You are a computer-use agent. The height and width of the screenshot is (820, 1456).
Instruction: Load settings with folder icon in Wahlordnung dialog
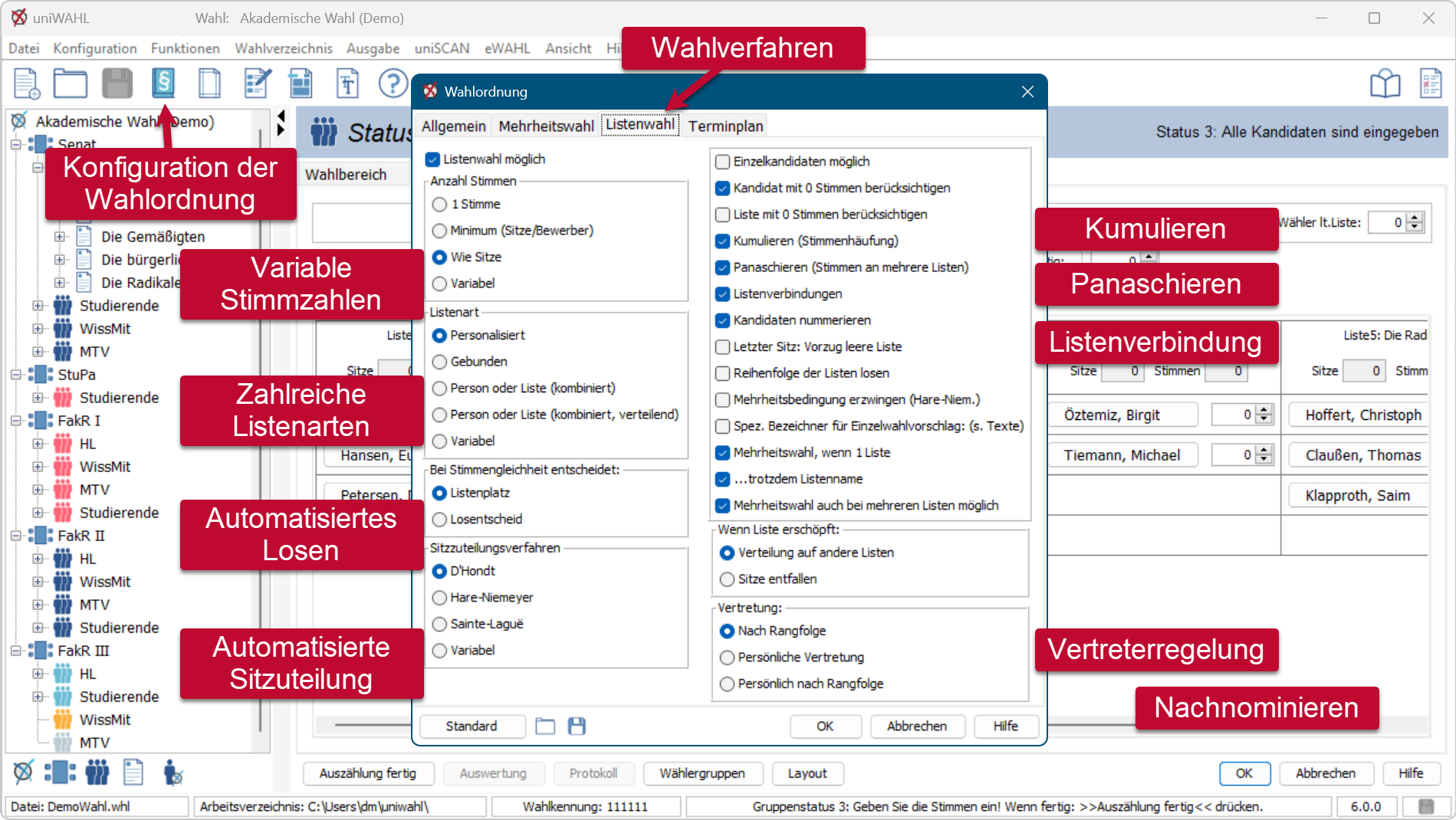coord(545,727)
